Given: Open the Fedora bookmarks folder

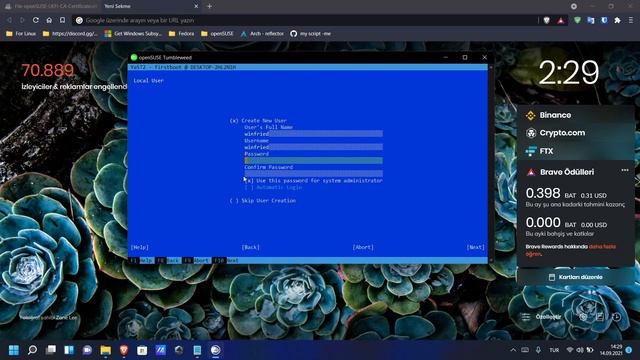Looking at the screenshot, I should 182,33.
